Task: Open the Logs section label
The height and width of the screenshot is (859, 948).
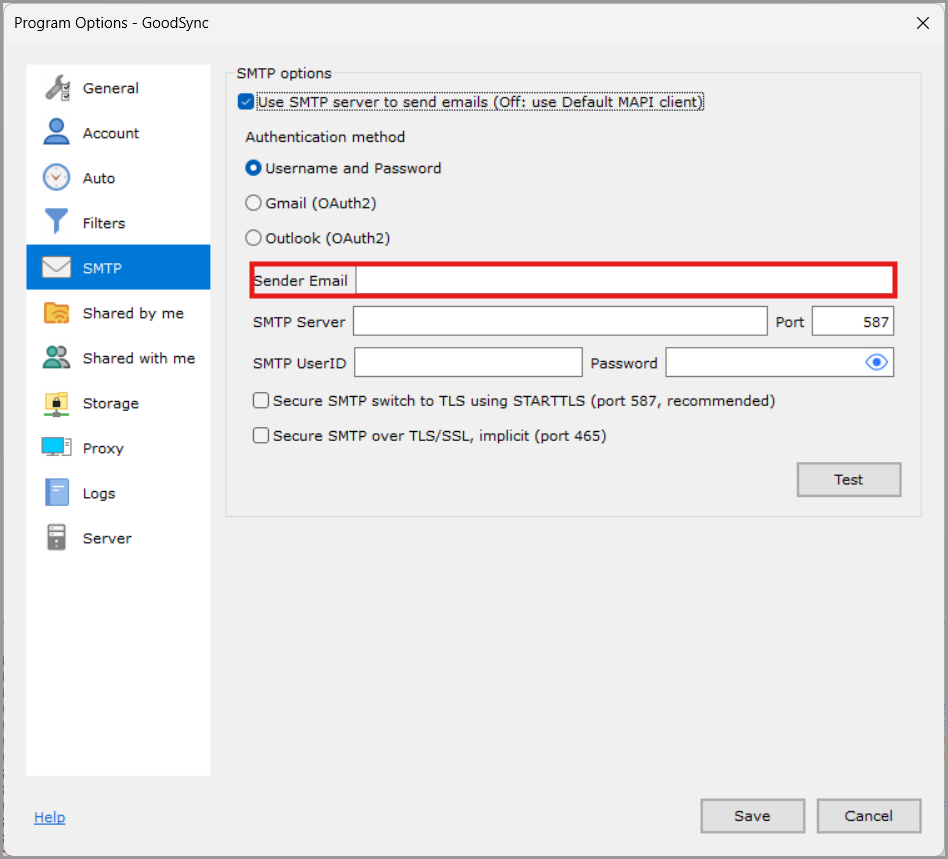Action: click(99, 493)
